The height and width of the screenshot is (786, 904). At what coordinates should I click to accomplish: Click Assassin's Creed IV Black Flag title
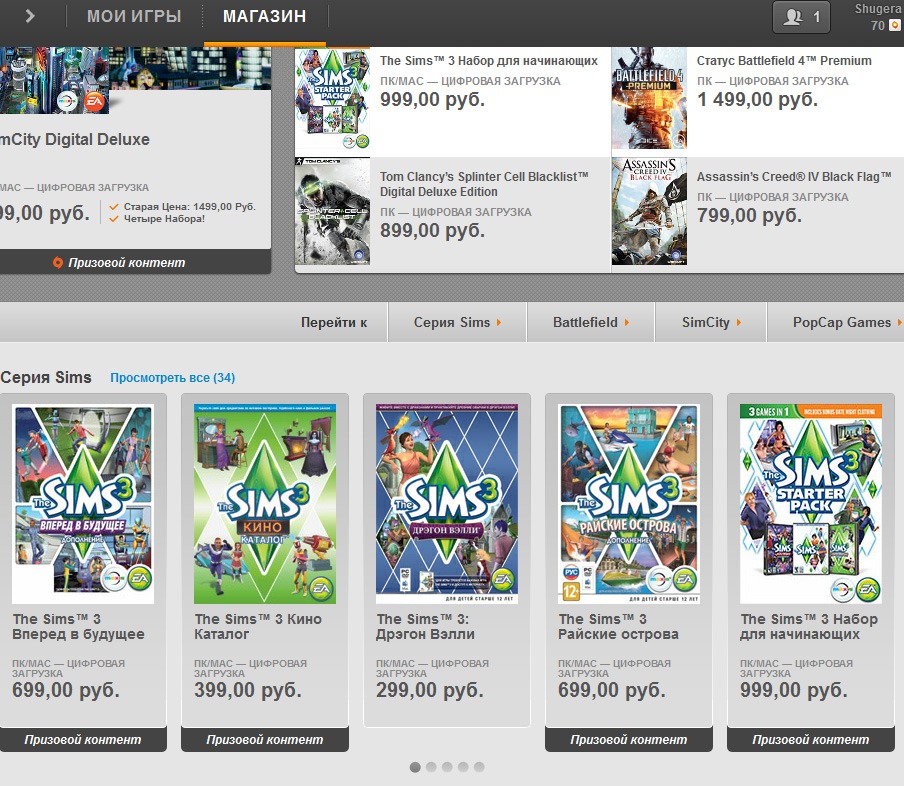coord(794,176)
